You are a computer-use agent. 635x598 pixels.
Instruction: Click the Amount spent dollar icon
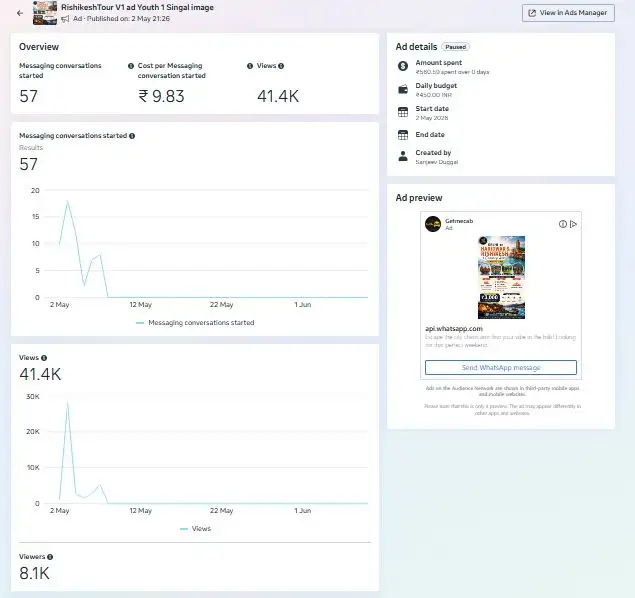coord(403,66)
